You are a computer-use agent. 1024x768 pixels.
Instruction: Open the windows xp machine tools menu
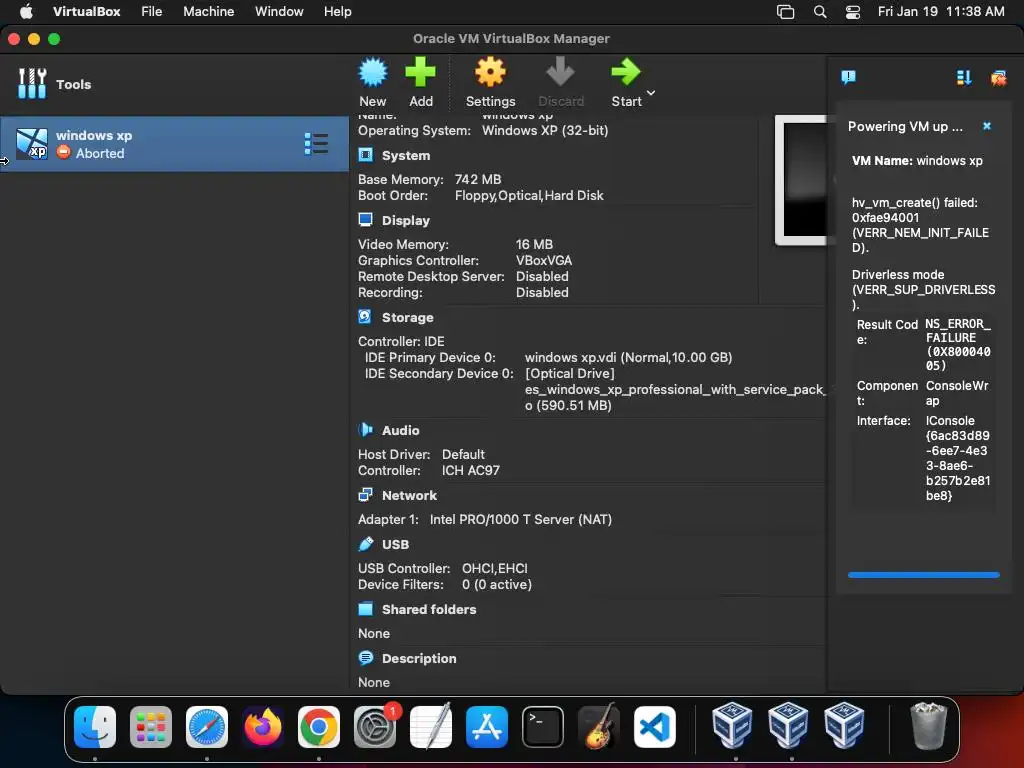[317, 144]
